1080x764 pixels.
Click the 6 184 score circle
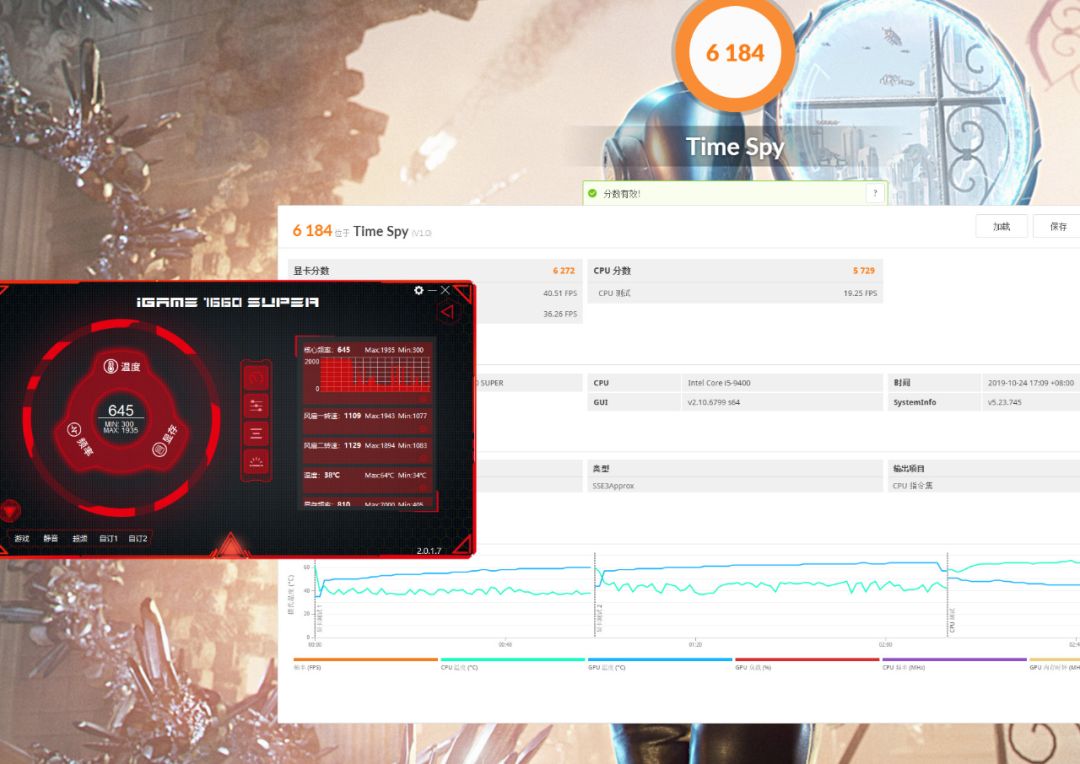pyautogui.click(x=735, y=53)
